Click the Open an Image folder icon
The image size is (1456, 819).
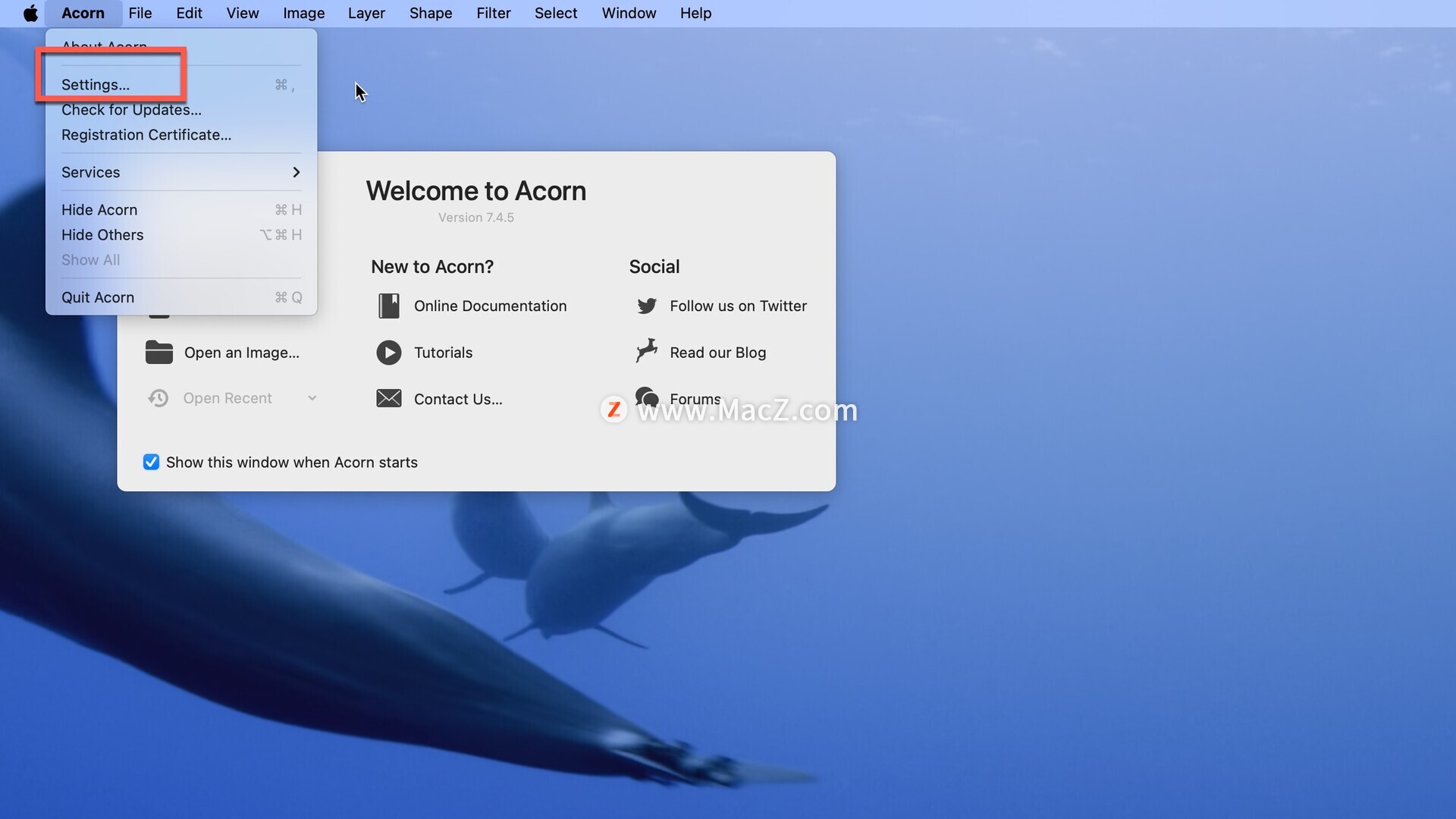tap(159, 352)
